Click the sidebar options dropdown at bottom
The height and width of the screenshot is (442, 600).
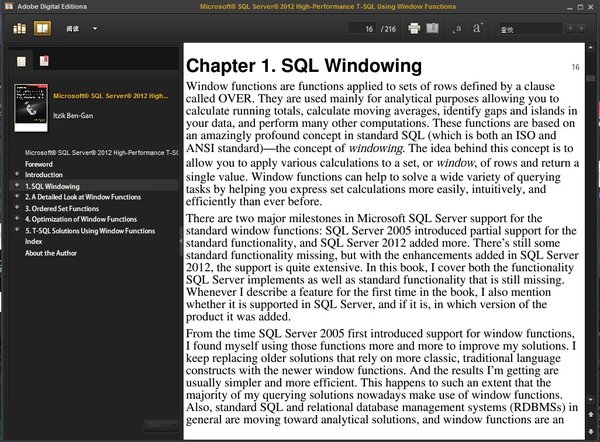coord(161,425)
